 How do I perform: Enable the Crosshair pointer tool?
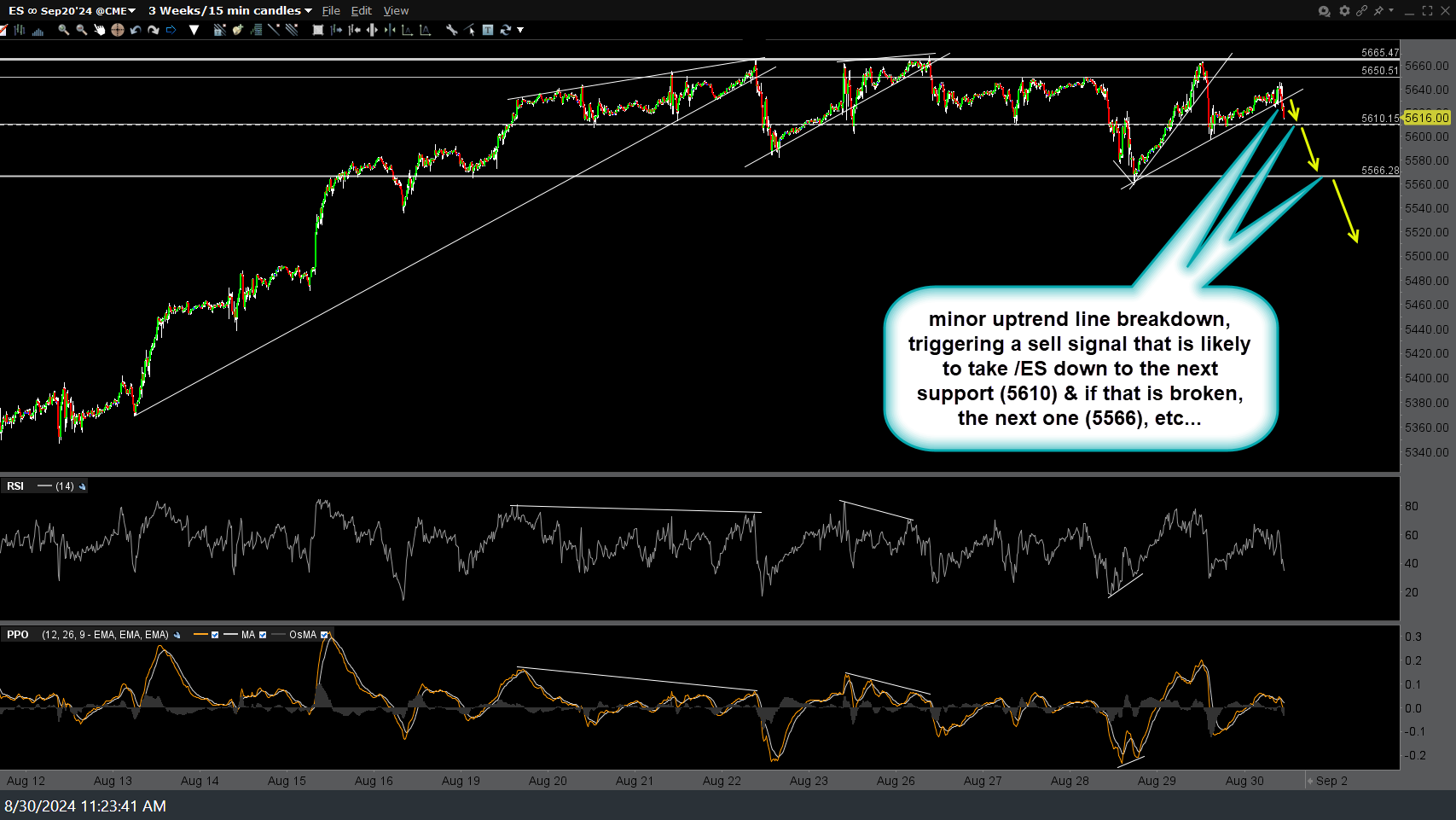point(118,30)
